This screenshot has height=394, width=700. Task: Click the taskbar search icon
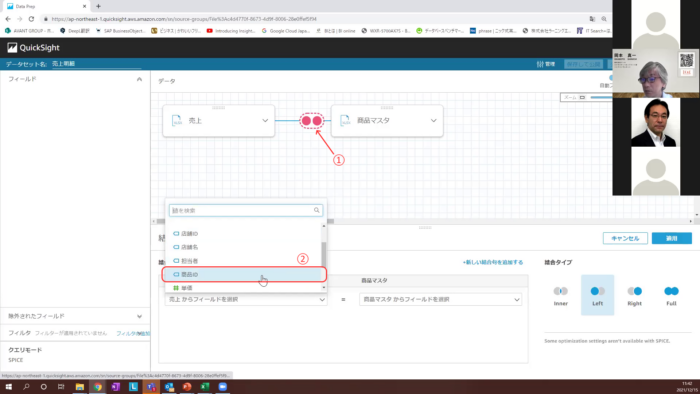click(x=26, y=386)
